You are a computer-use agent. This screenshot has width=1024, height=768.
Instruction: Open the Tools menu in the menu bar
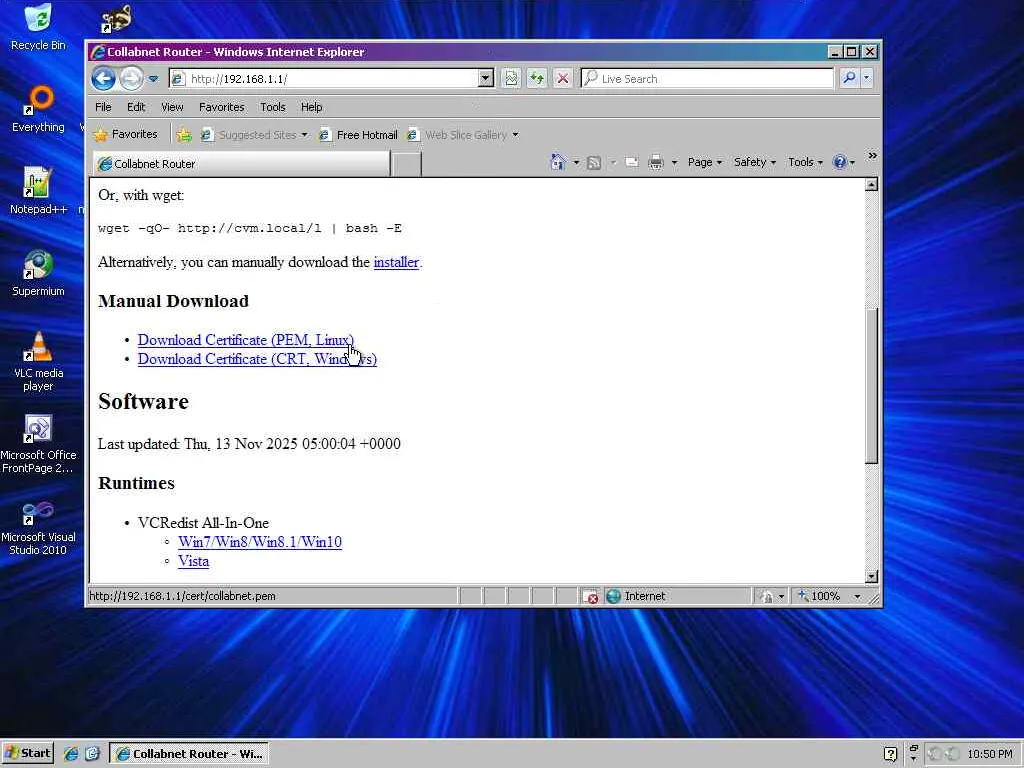[272, 107]
